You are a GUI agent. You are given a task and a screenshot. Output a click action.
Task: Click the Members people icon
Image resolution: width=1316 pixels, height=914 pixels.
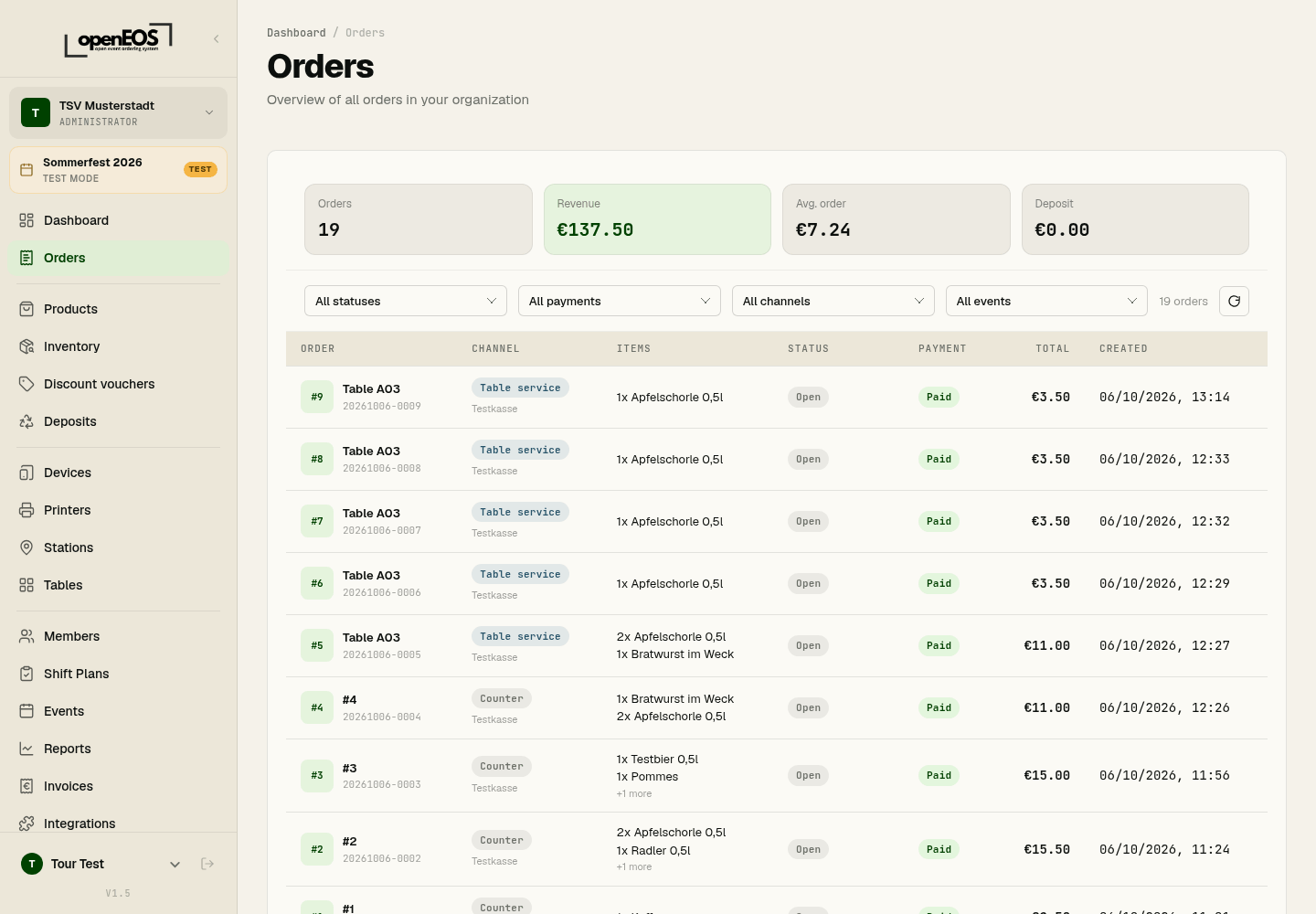[x=27, y=636]
